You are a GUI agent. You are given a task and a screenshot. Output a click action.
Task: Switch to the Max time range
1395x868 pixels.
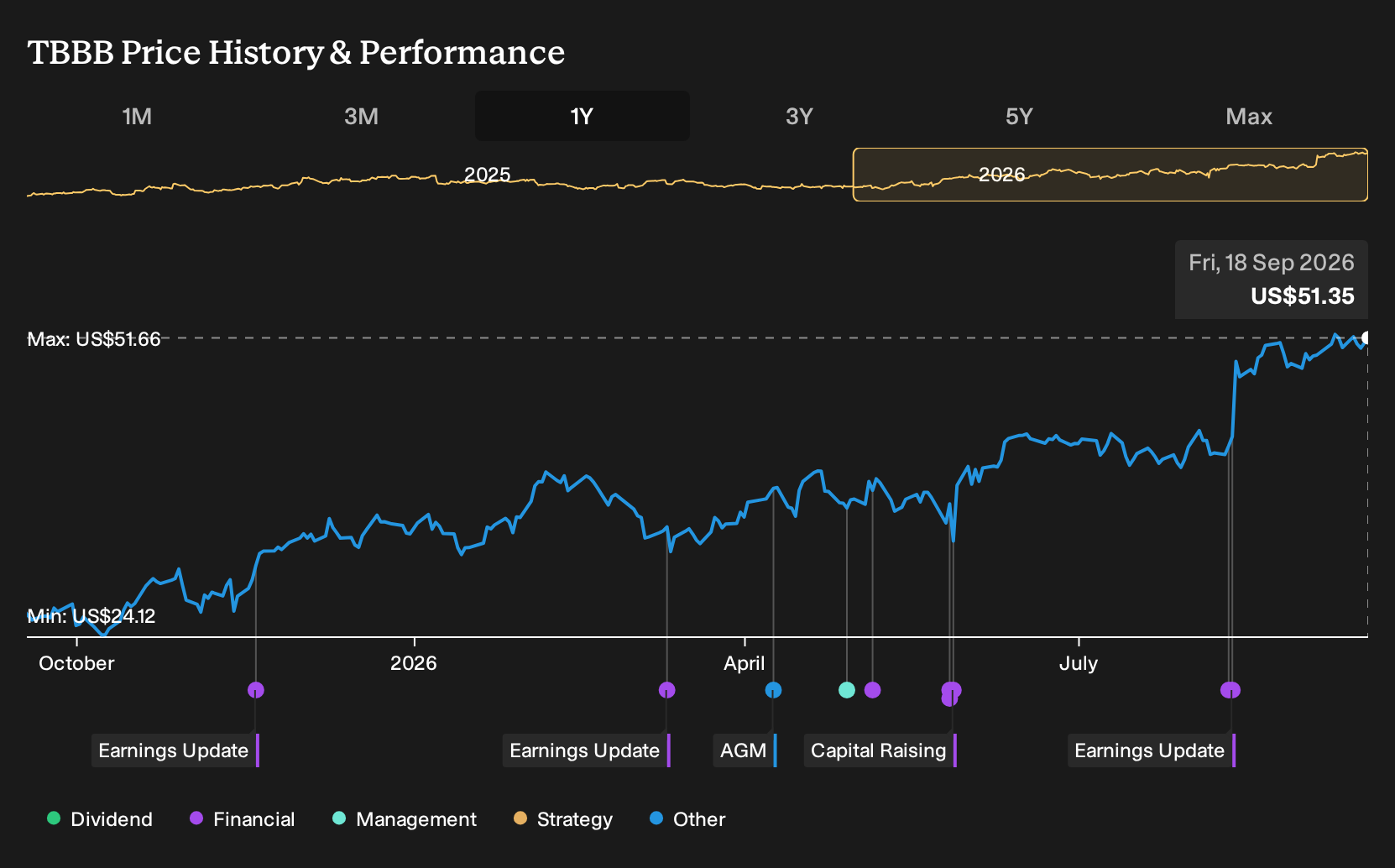[x=1249, y=116]
